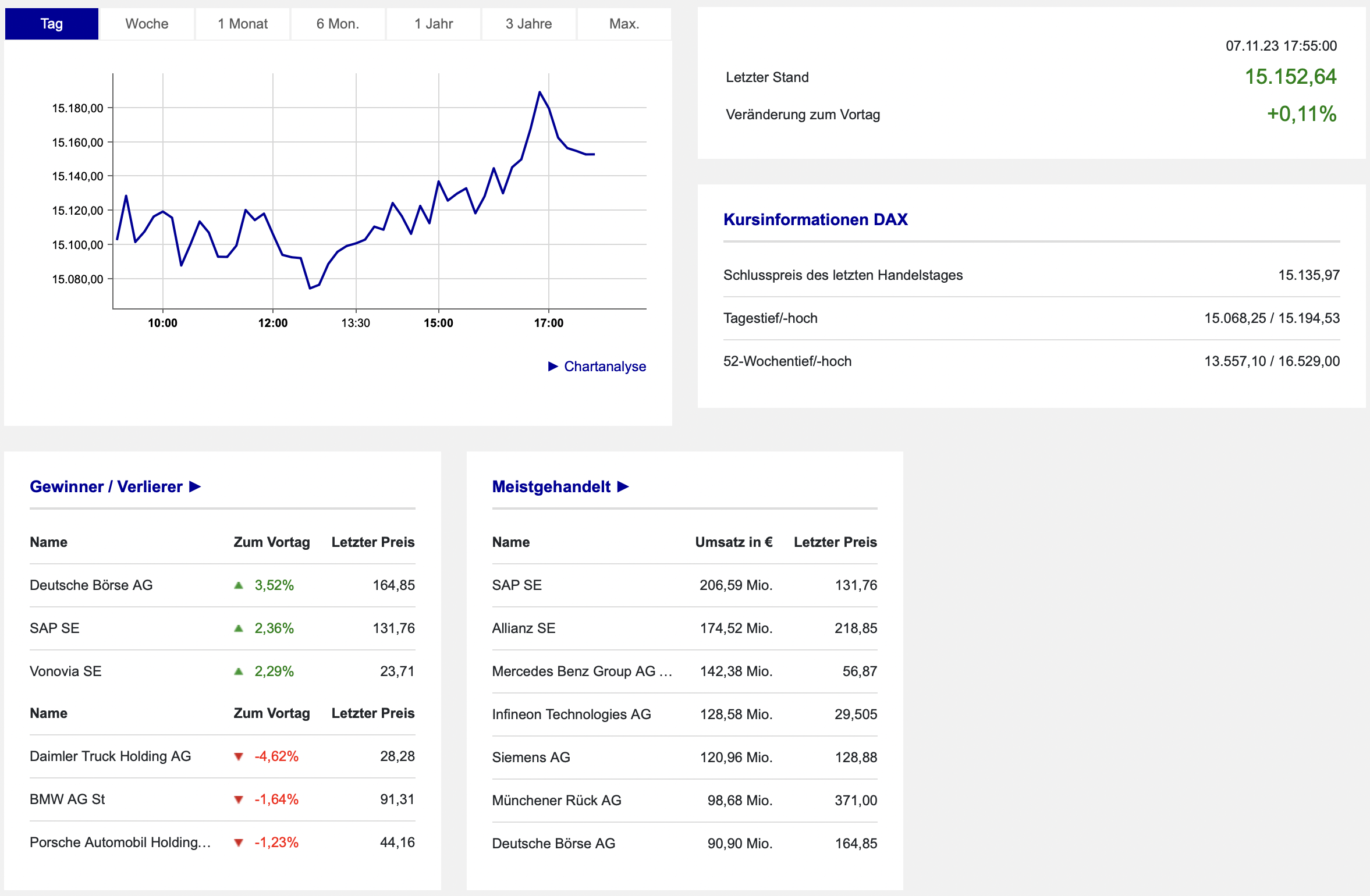Click the green up arrow beside Deutsche Börse AG
Viewport: 1370px width, 896px height.
click(x=238, y=585)
